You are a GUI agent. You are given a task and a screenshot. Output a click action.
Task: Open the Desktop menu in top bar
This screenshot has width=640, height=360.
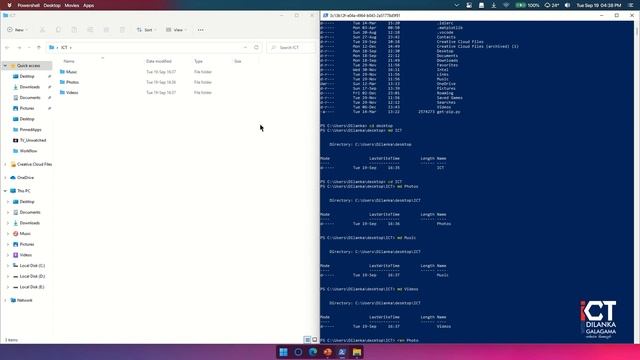[x=52, y=5]
